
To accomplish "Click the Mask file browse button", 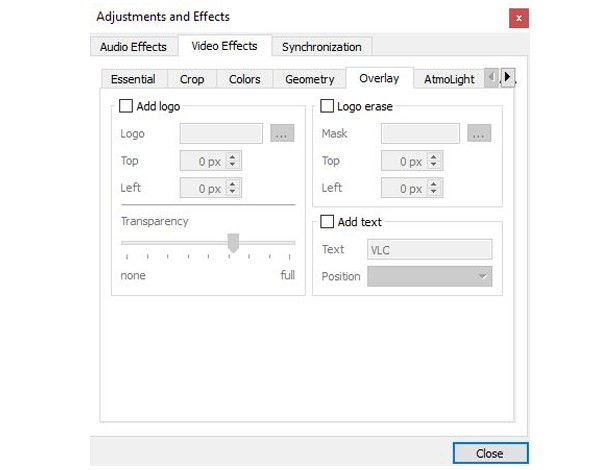I will coord(480,133).
